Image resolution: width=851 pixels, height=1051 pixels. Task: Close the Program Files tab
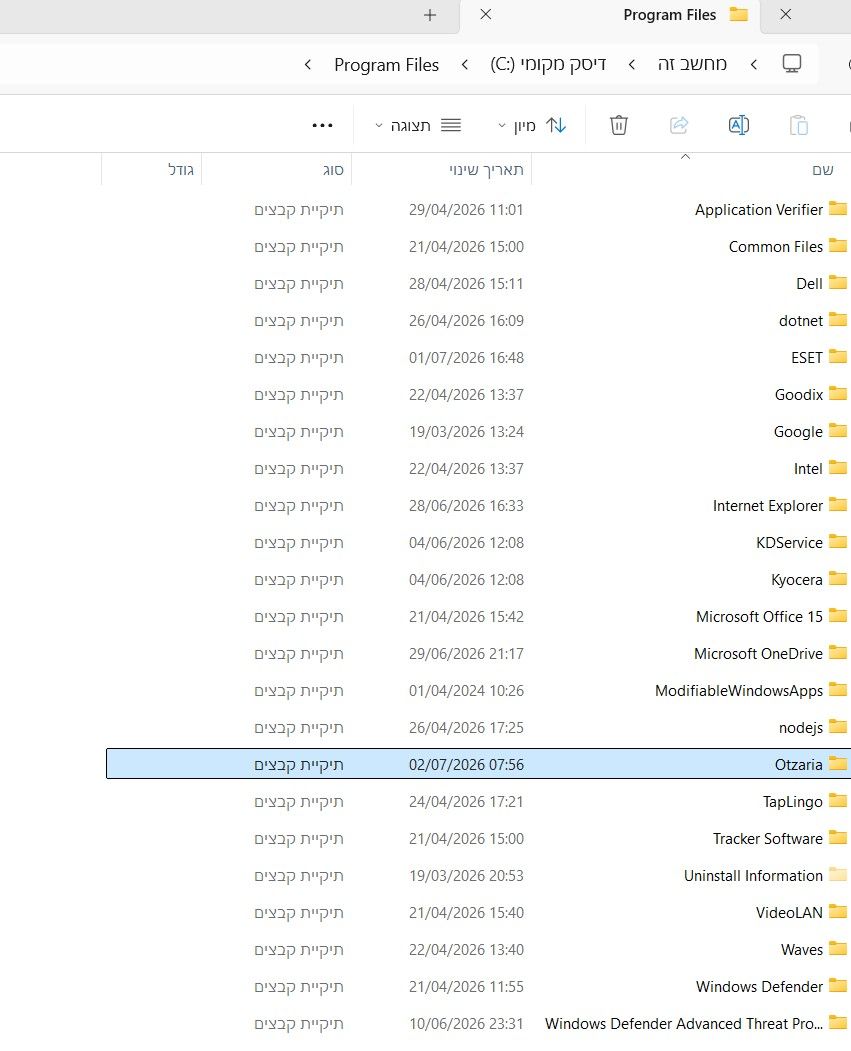486,14
